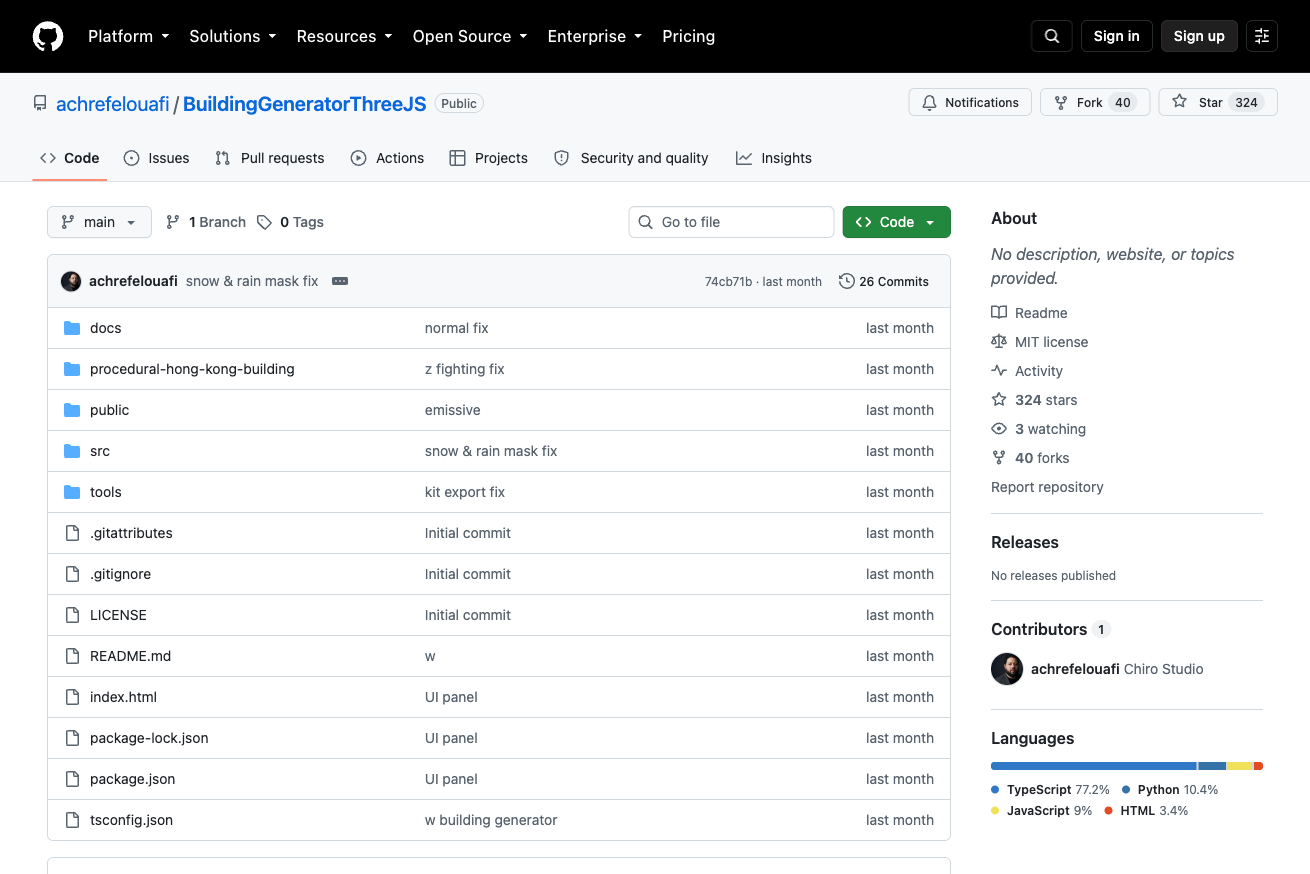Click the watching eye icon
The image size is (1310, 874).
point(999,429)
